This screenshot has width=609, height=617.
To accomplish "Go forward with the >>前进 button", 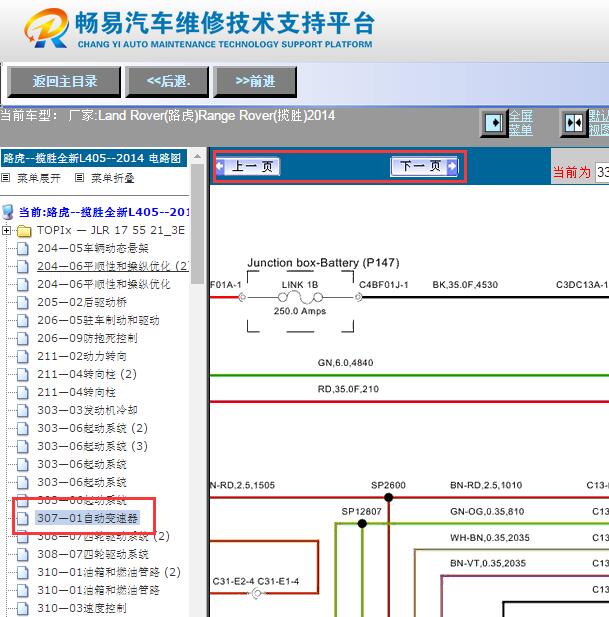I will click(255, 81).
